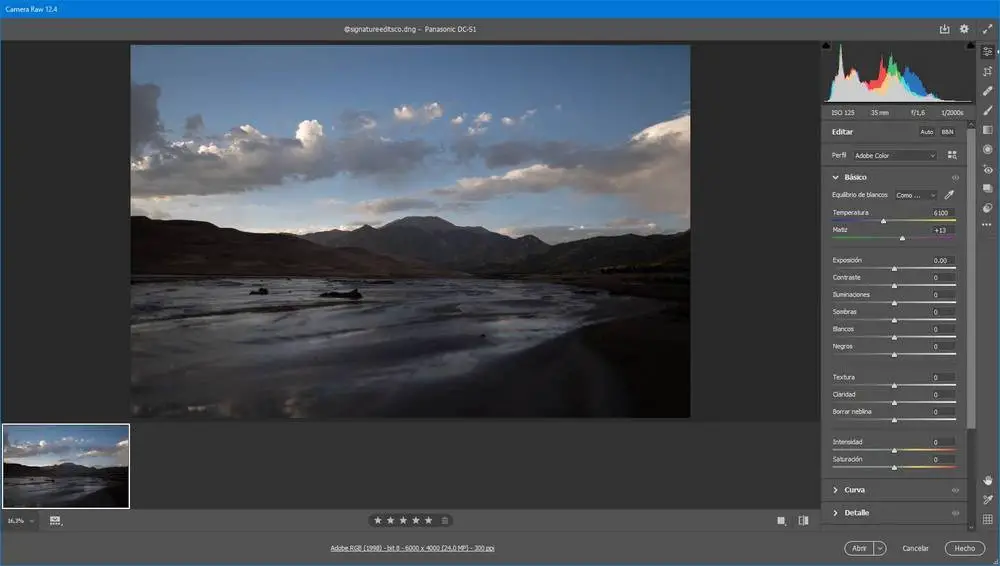Image resolution: width=1000 pixels, height=566 pixels.
Task: Toggle the grid overlay icon
Action: point(987,519)
